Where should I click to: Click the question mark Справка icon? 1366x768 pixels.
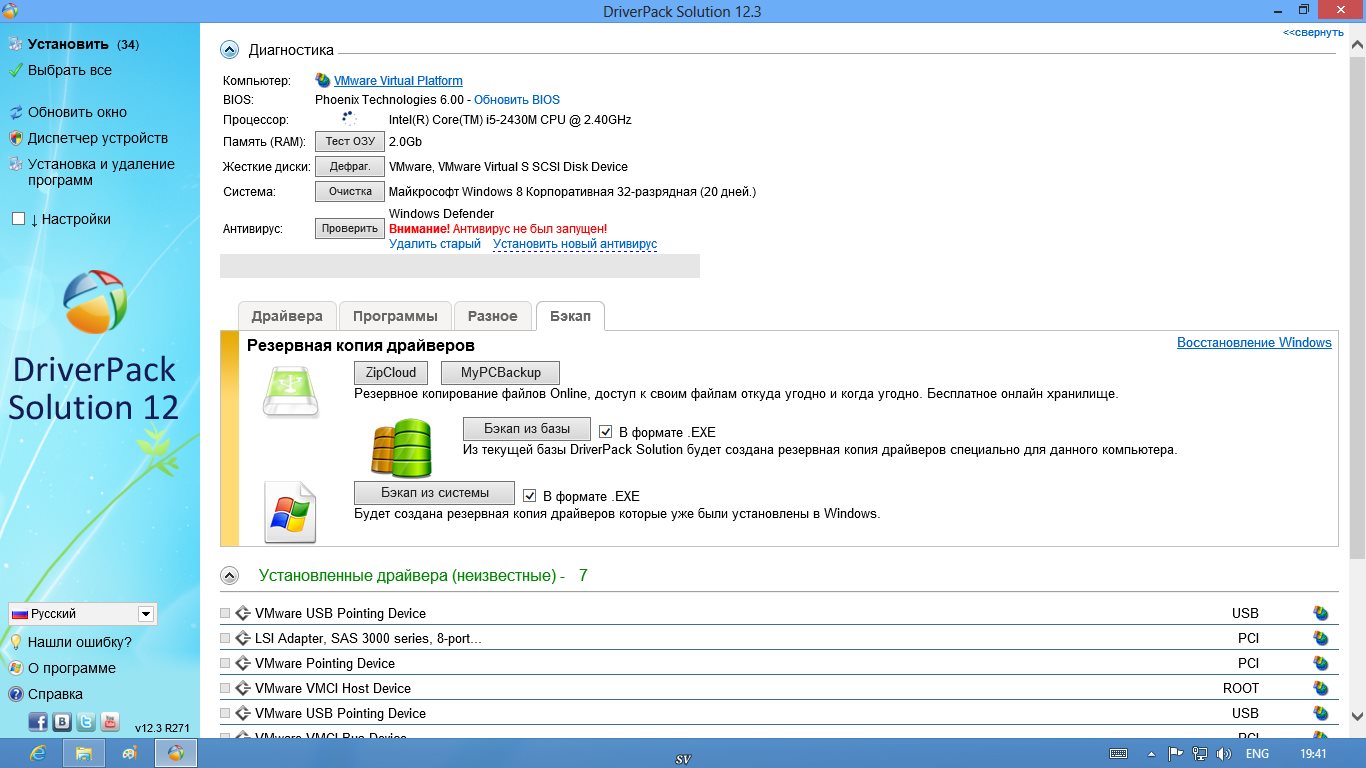point(15,694)
